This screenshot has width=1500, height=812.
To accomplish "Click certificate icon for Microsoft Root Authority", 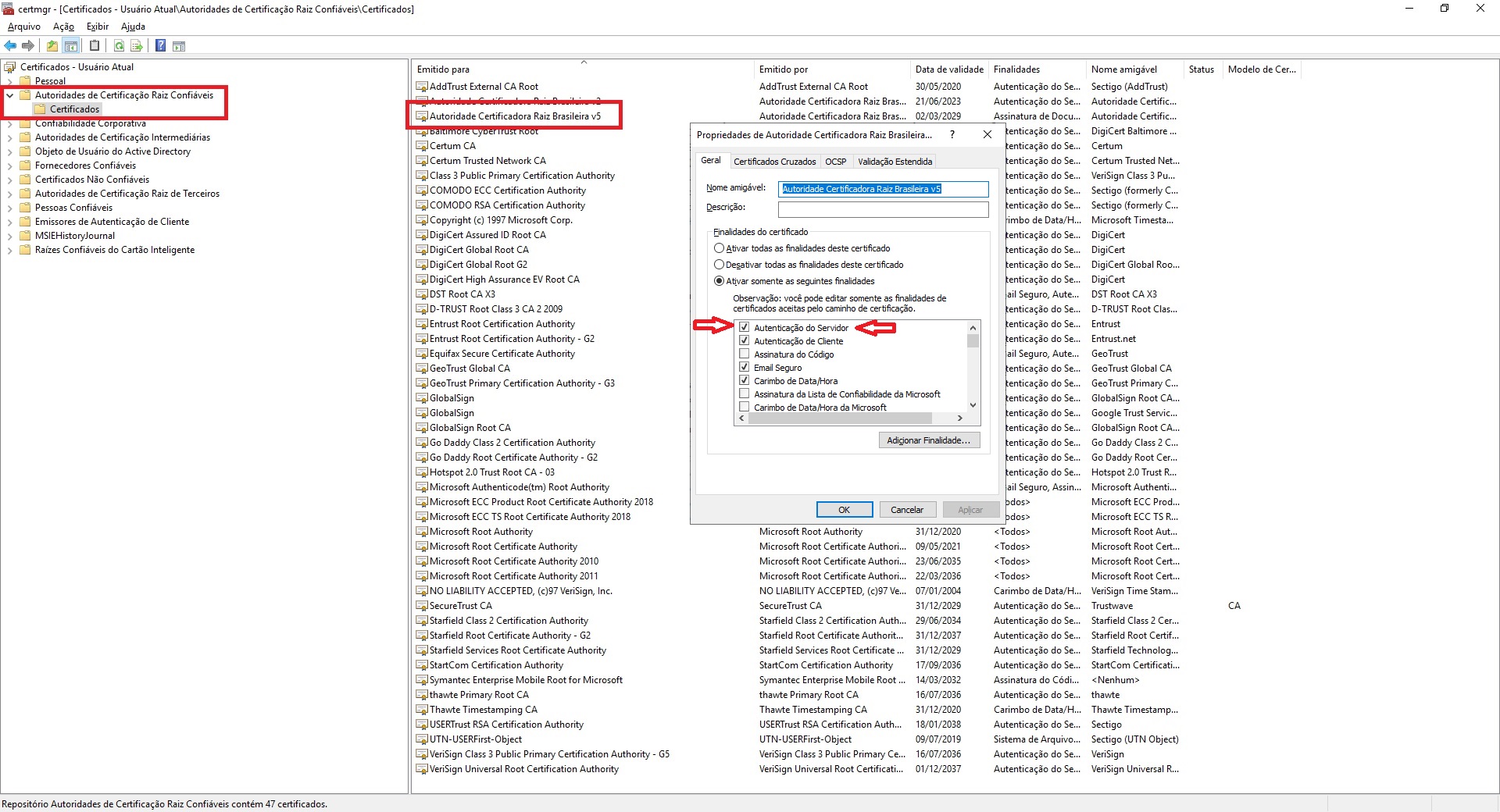I will click(422, 532).
